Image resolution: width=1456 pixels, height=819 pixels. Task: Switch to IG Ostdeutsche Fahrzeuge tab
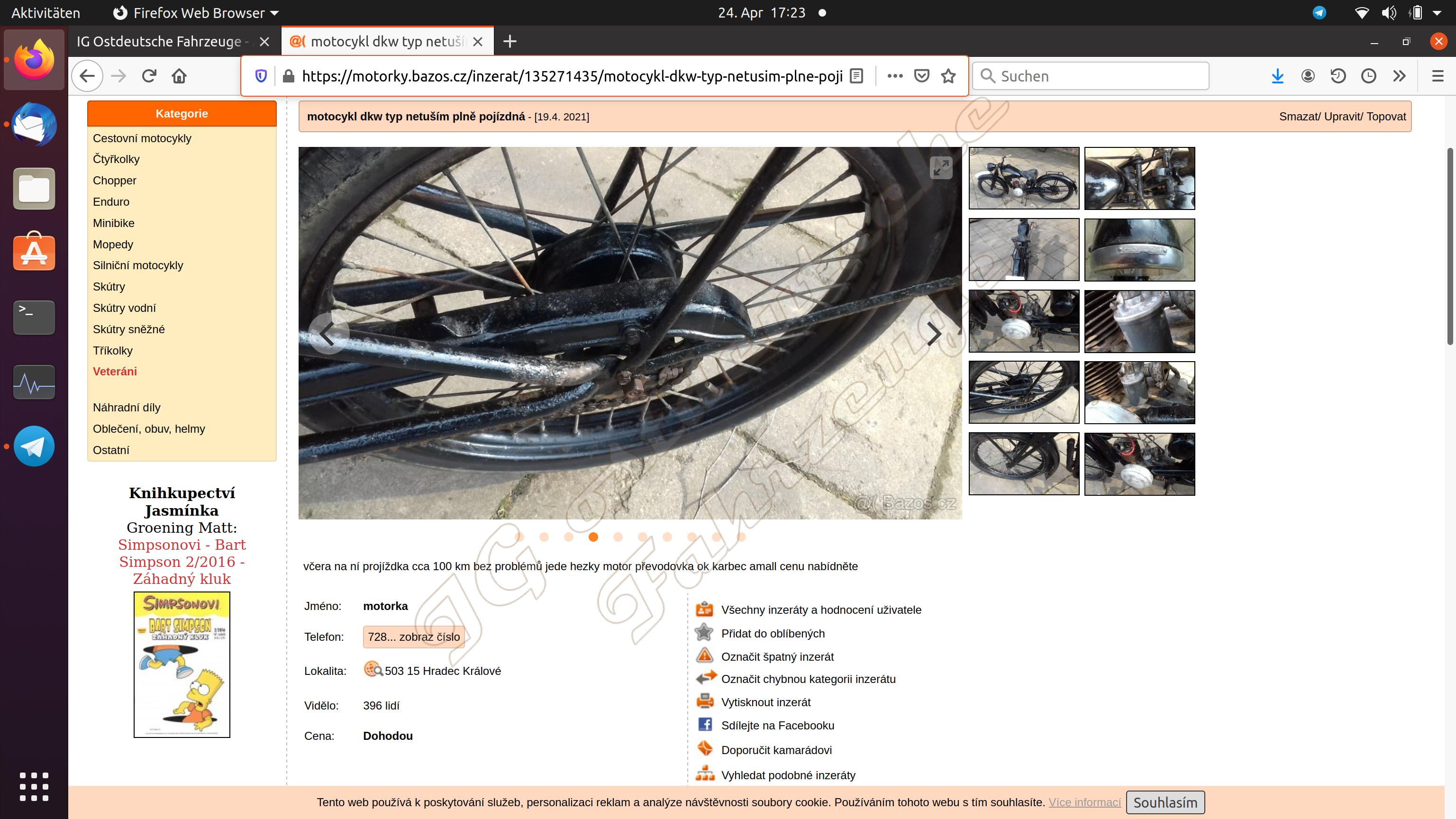[163, 41]
